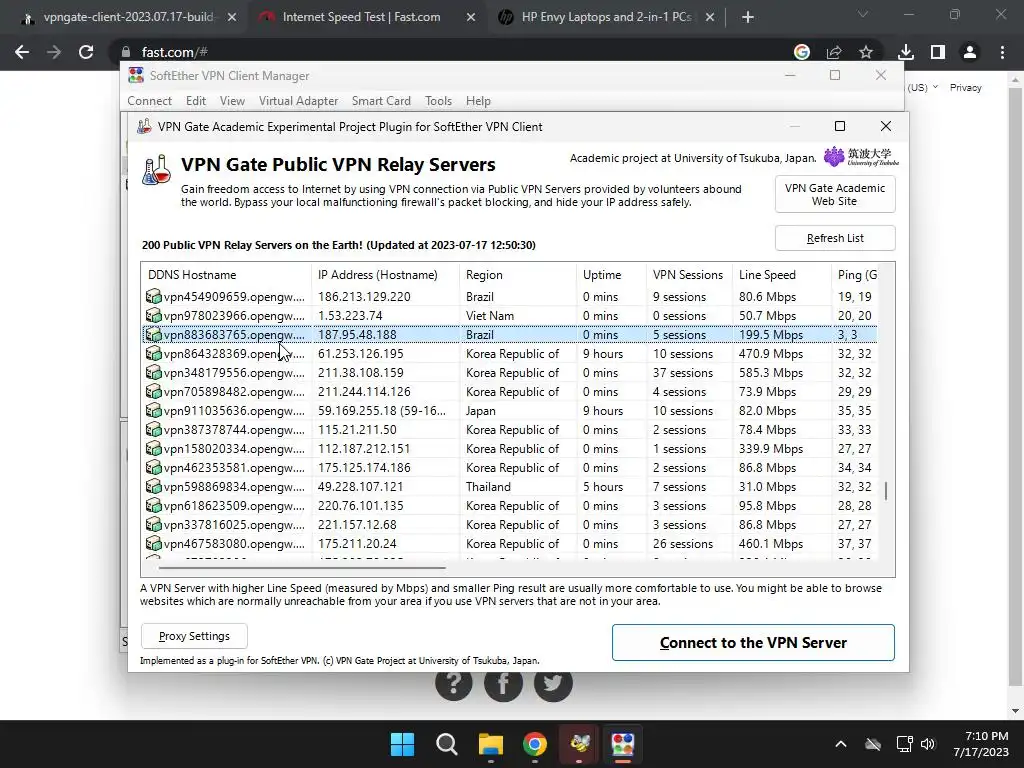Open Edit menu in SoftEther manager

(x=196, y=101)
